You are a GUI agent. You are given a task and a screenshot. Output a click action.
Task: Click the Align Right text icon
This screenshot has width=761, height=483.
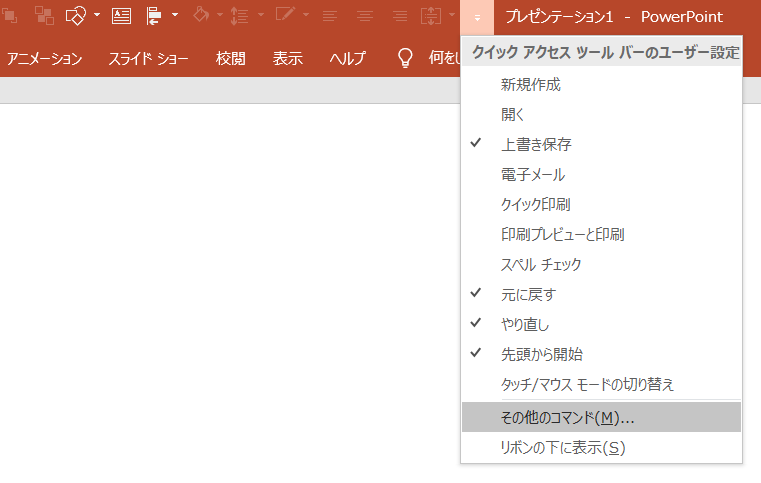coord(400,17)
